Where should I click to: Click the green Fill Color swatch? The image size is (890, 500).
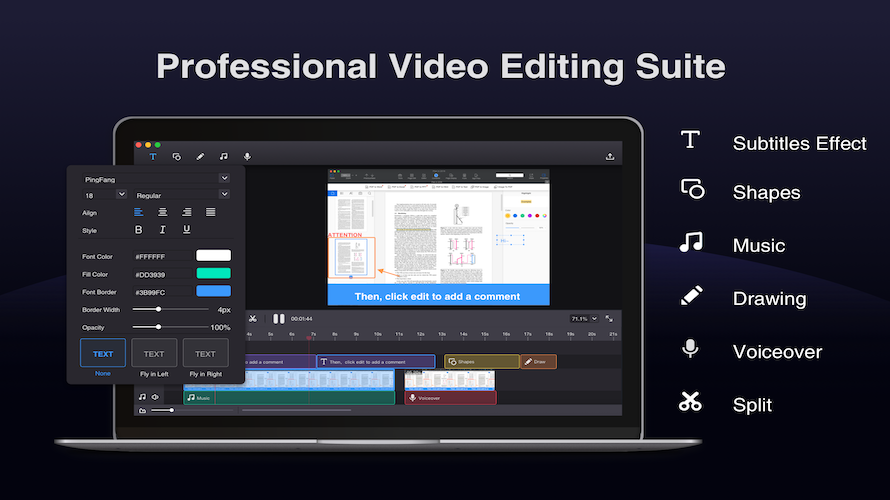pyautogui.click(x=213, y=273)
